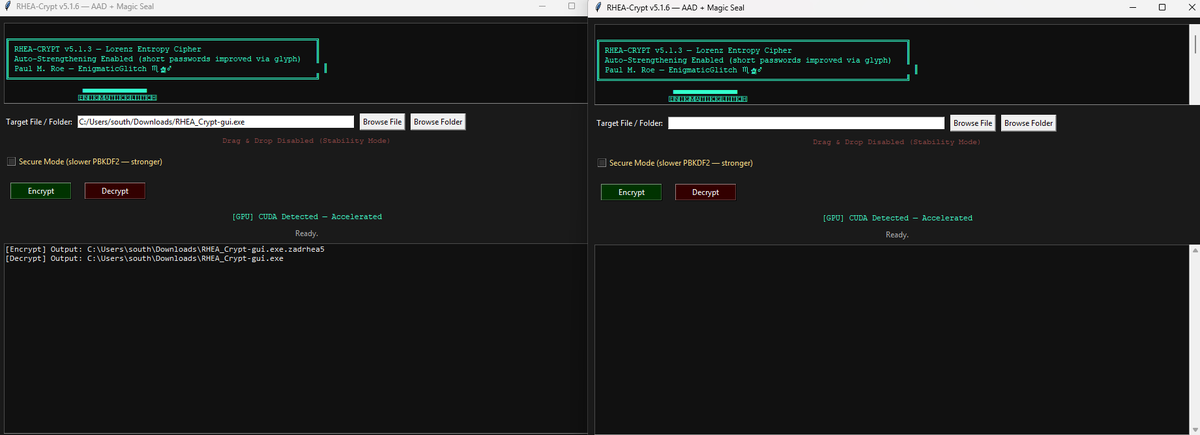This screenshot has height=435, width=1200.
Task: Click Encrypt button in right window
Action: [631, 192]
